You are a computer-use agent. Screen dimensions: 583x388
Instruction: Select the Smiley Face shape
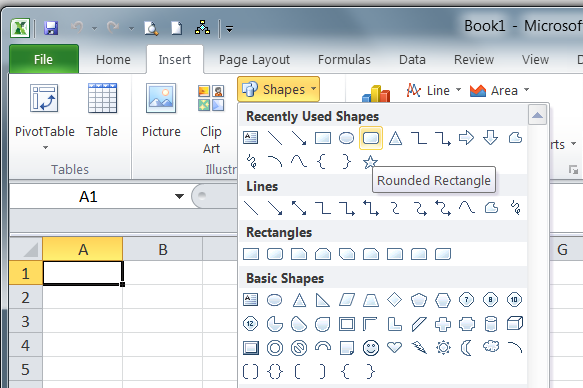click(371, 348)
